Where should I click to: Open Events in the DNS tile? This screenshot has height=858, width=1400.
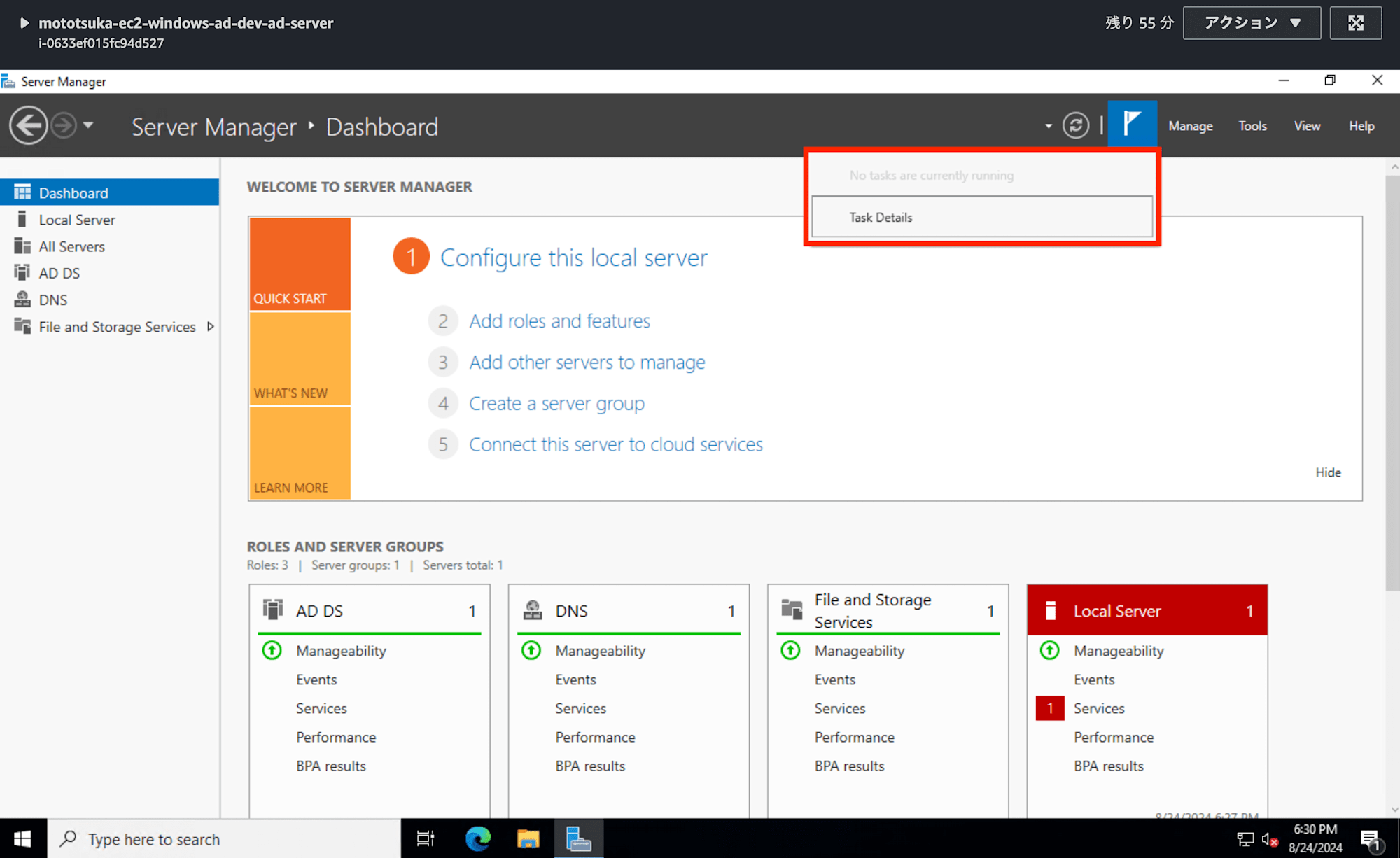575,680
